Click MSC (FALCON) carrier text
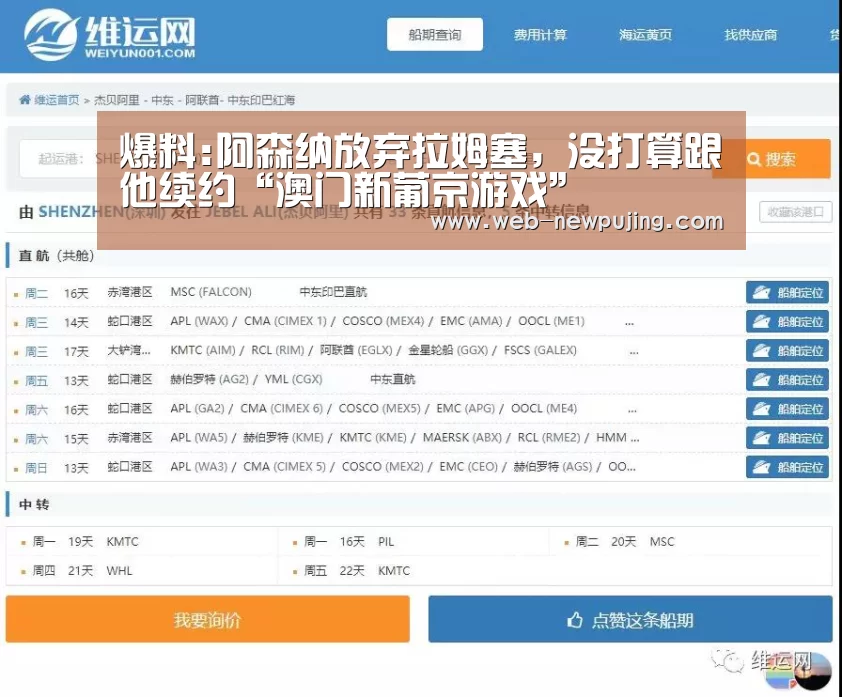Image resolution: width=842 pixels, height=697 pixels. (x=210, y=292)
